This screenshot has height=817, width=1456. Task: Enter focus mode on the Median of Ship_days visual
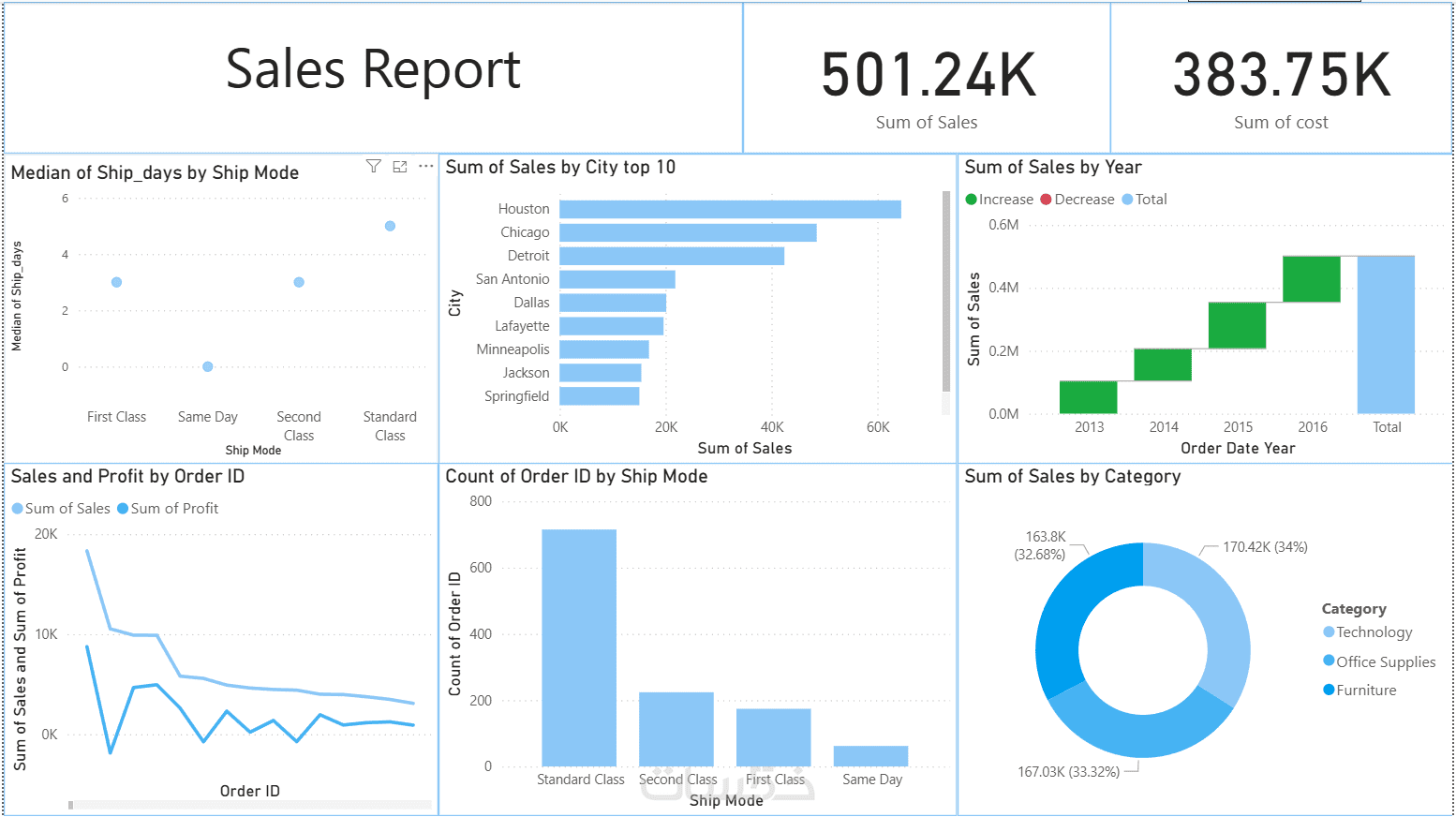tap(399, 166)
